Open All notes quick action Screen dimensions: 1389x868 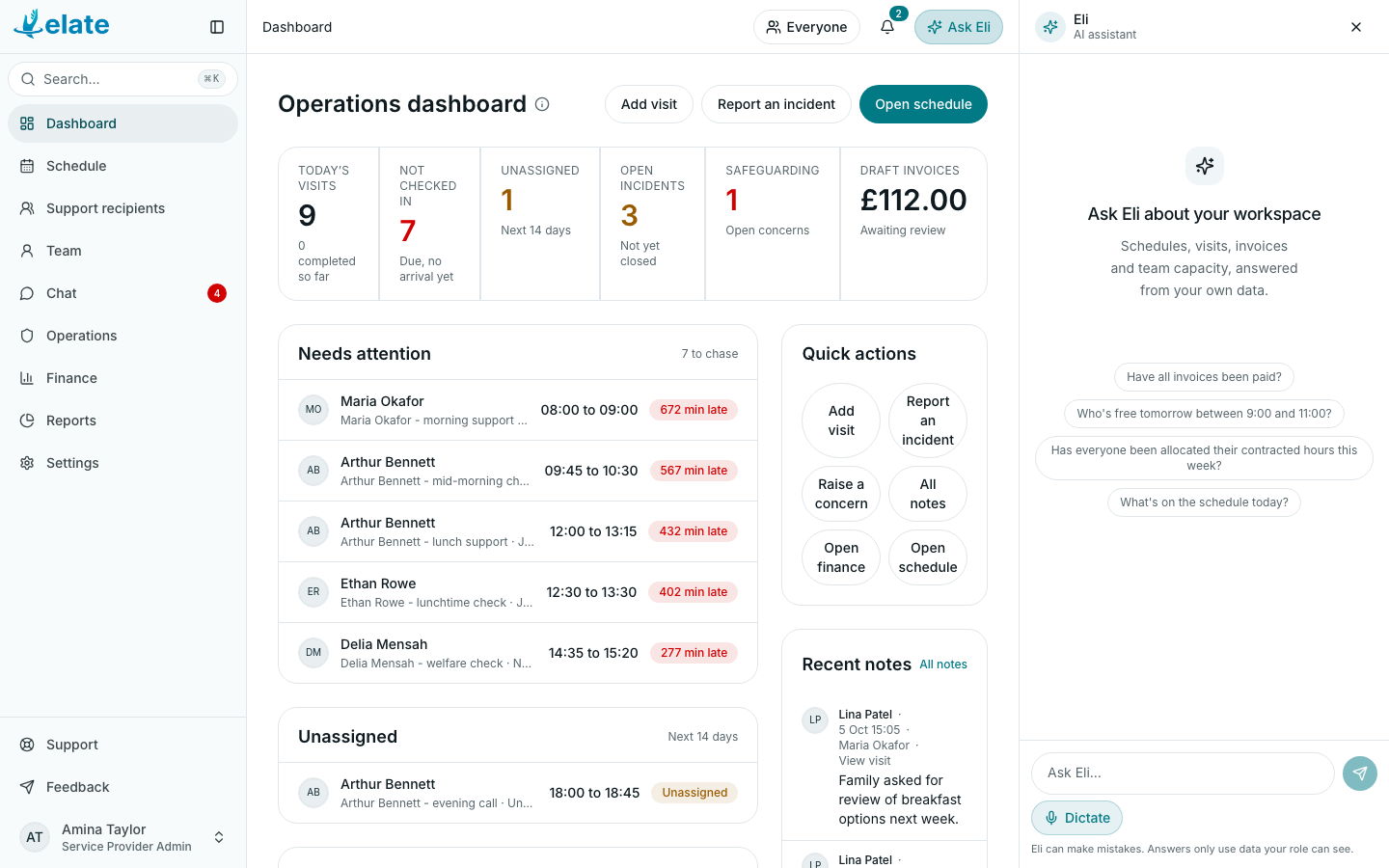pos(928,494)
